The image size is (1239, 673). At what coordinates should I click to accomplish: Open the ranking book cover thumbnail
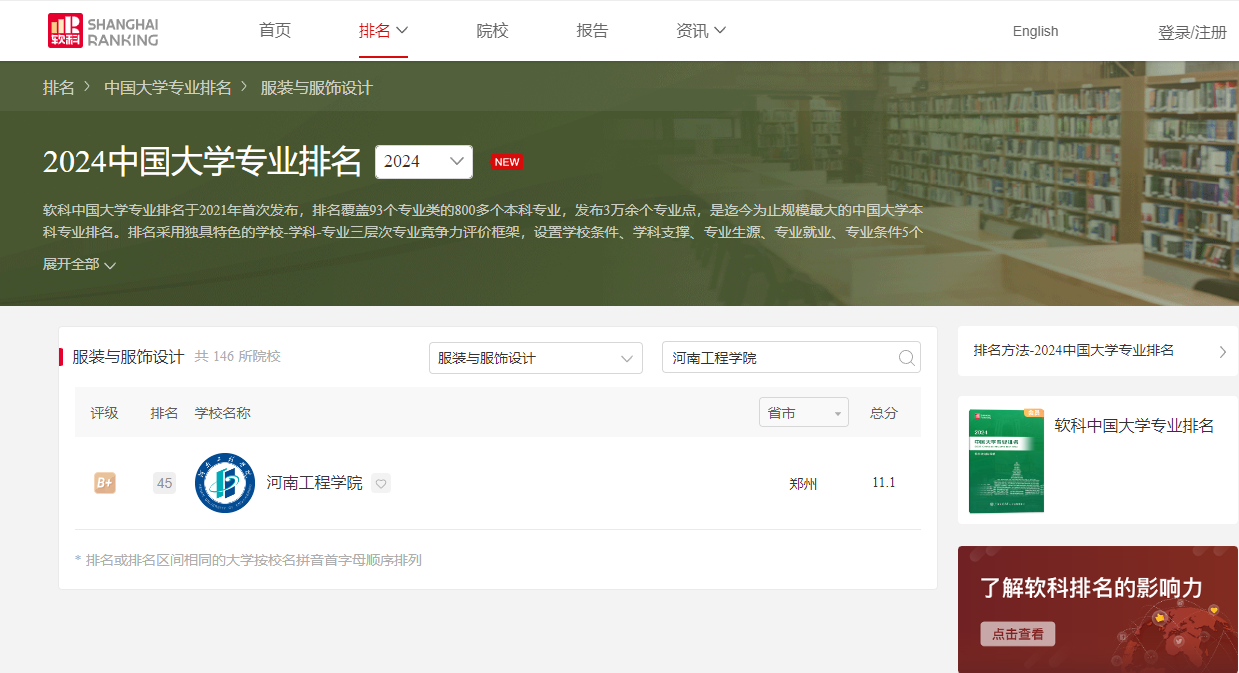pyautogui.click(x=1006, y=460)
